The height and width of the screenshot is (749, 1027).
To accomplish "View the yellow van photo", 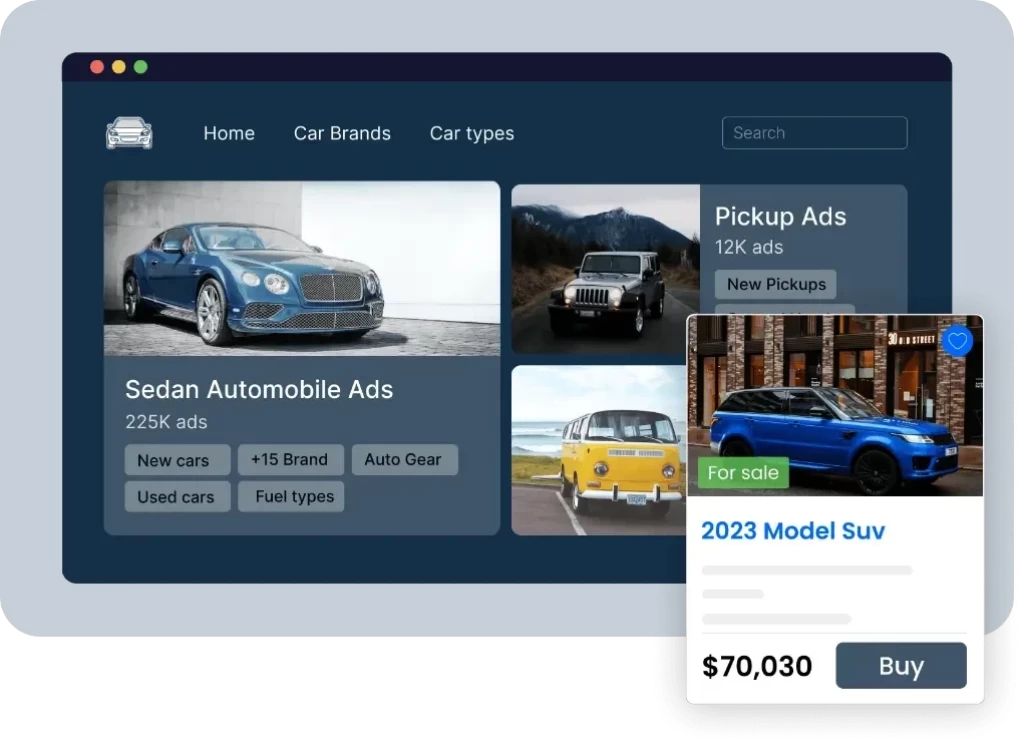I will pos(597,450).
